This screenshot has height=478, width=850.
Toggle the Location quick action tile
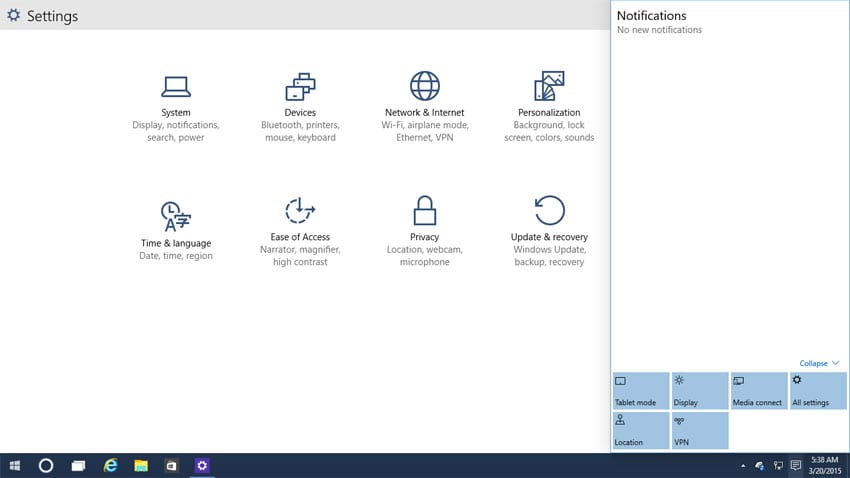point(640,431)
